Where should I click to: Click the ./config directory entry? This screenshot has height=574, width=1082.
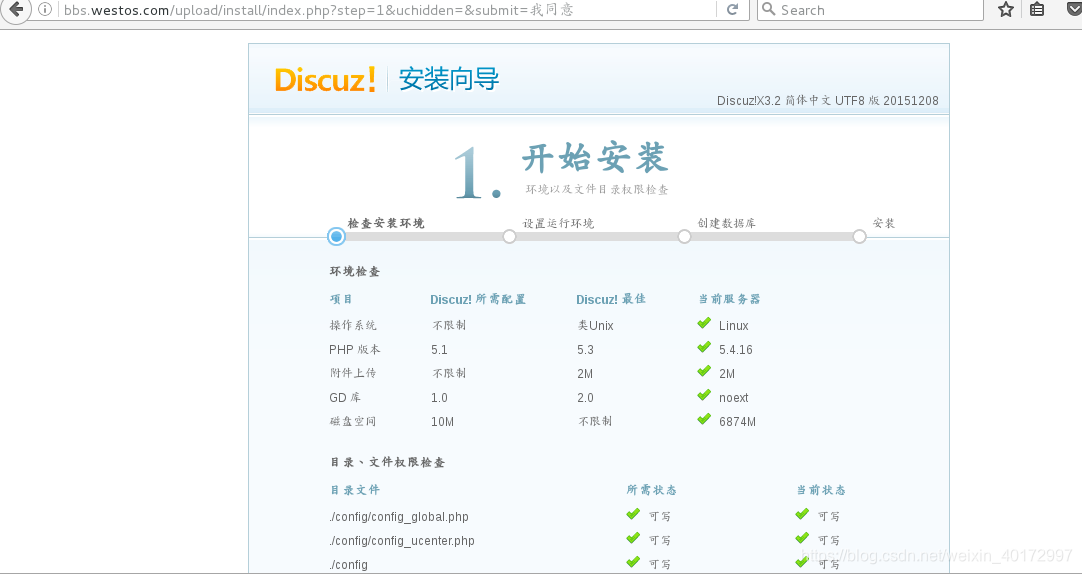pyautogui.click(x=348, y=564)
